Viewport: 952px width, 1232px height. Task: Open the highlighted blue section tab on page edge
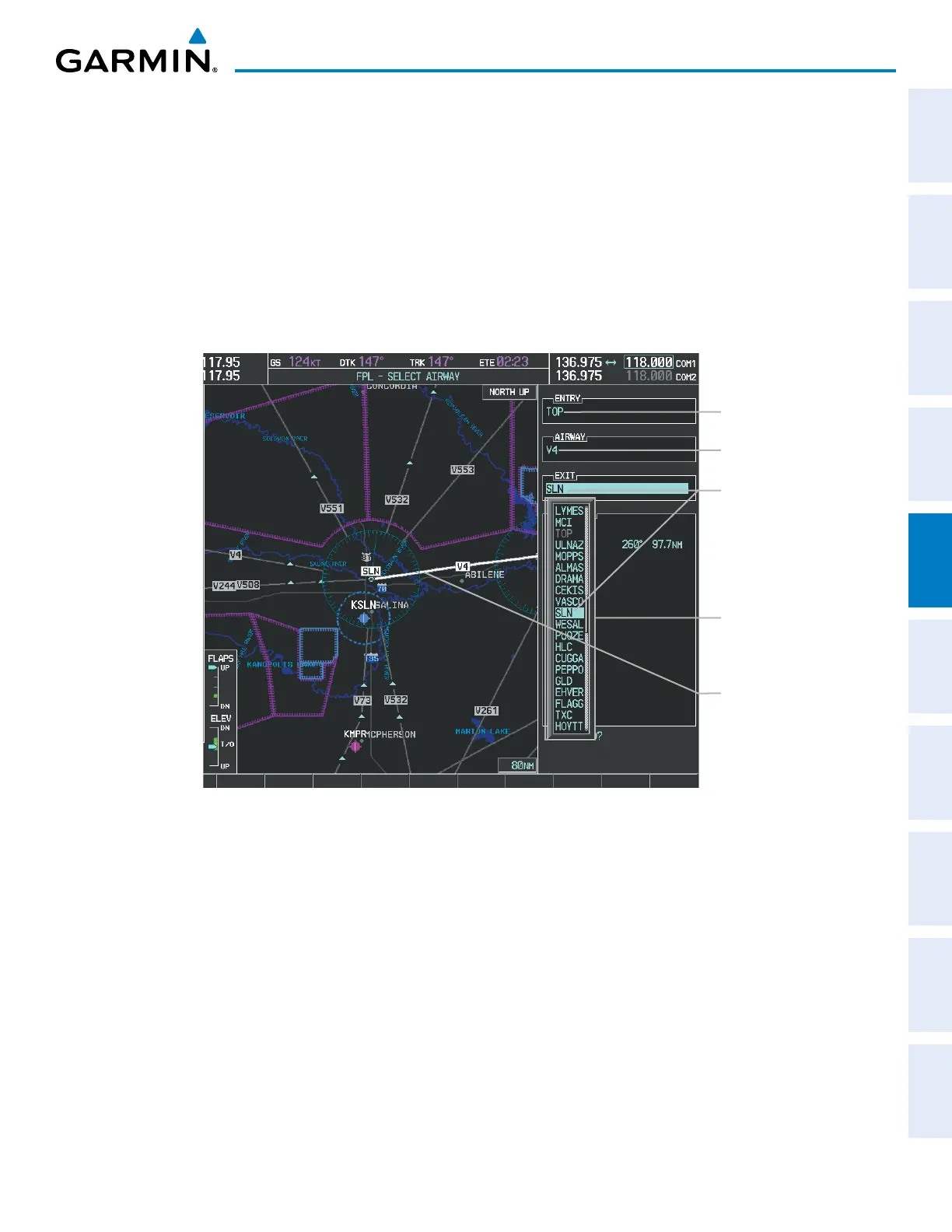[929, 560]
